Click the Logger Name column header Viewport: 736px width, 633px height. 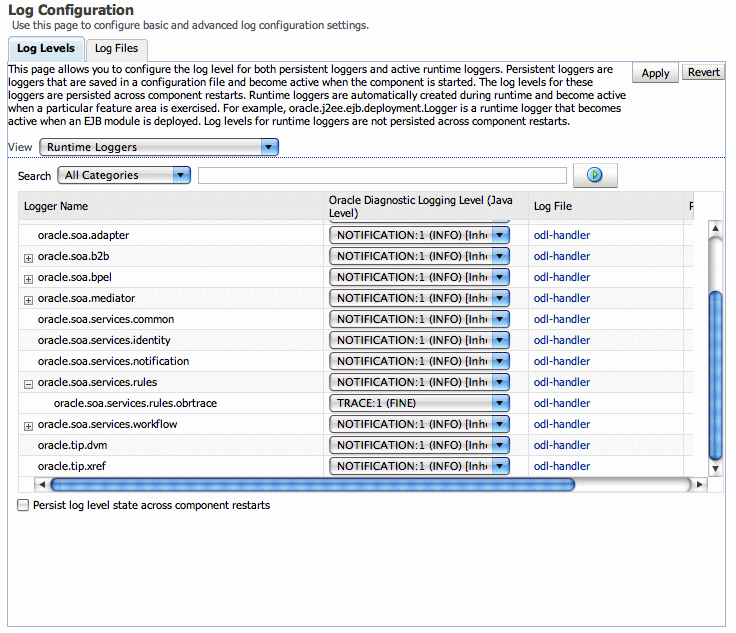tap(171, 206)
